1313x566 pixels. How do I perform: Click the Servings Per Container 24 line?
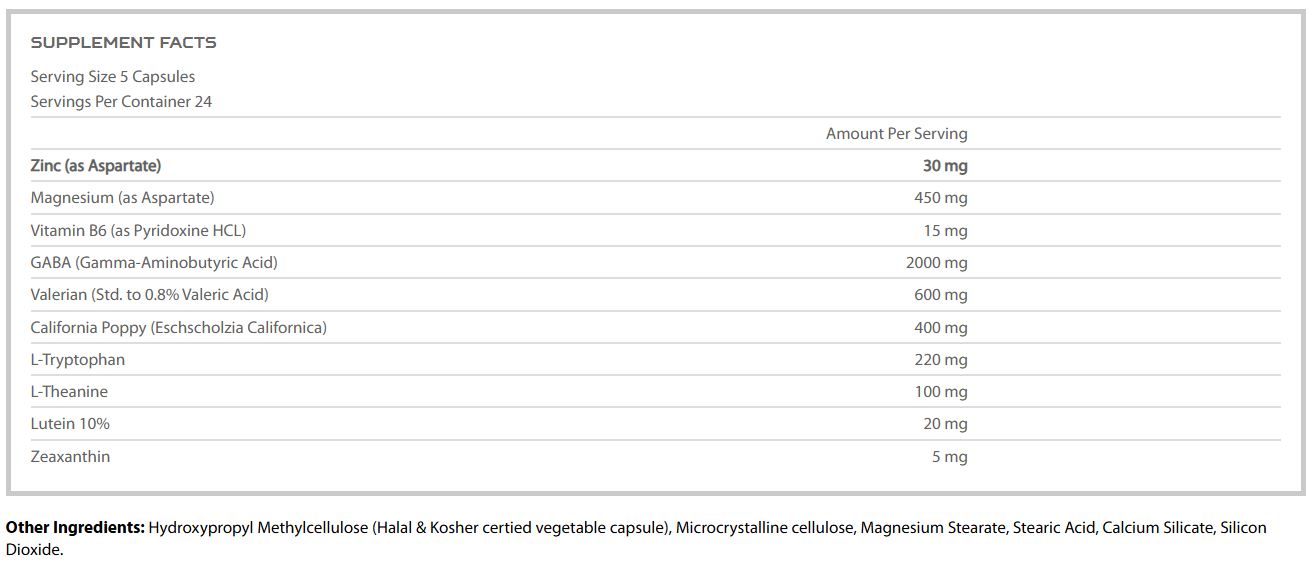pos(121,102)
